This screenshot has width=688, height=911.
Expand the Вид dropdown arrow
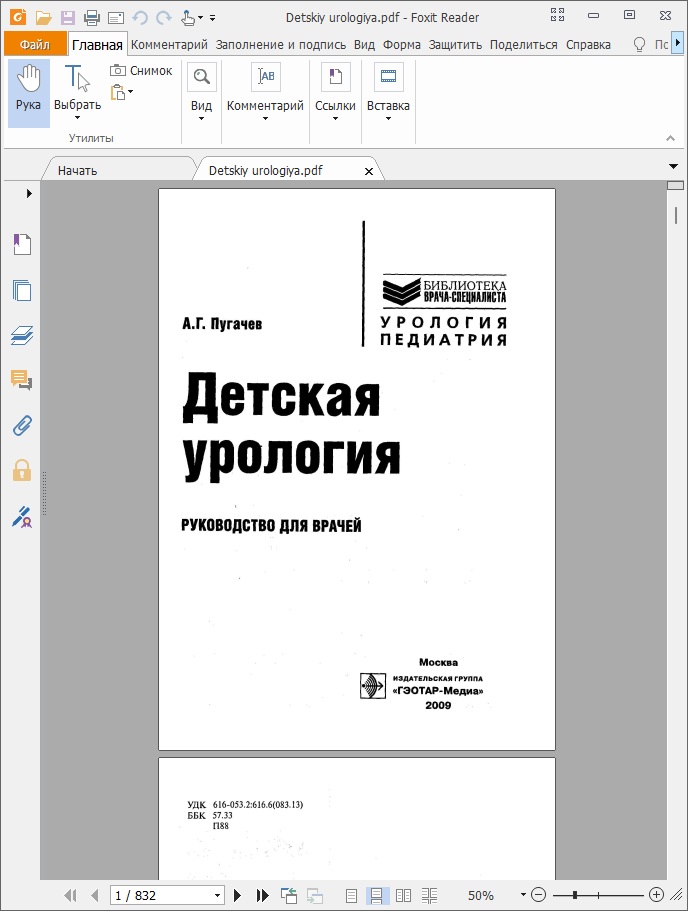click(201, 119)
